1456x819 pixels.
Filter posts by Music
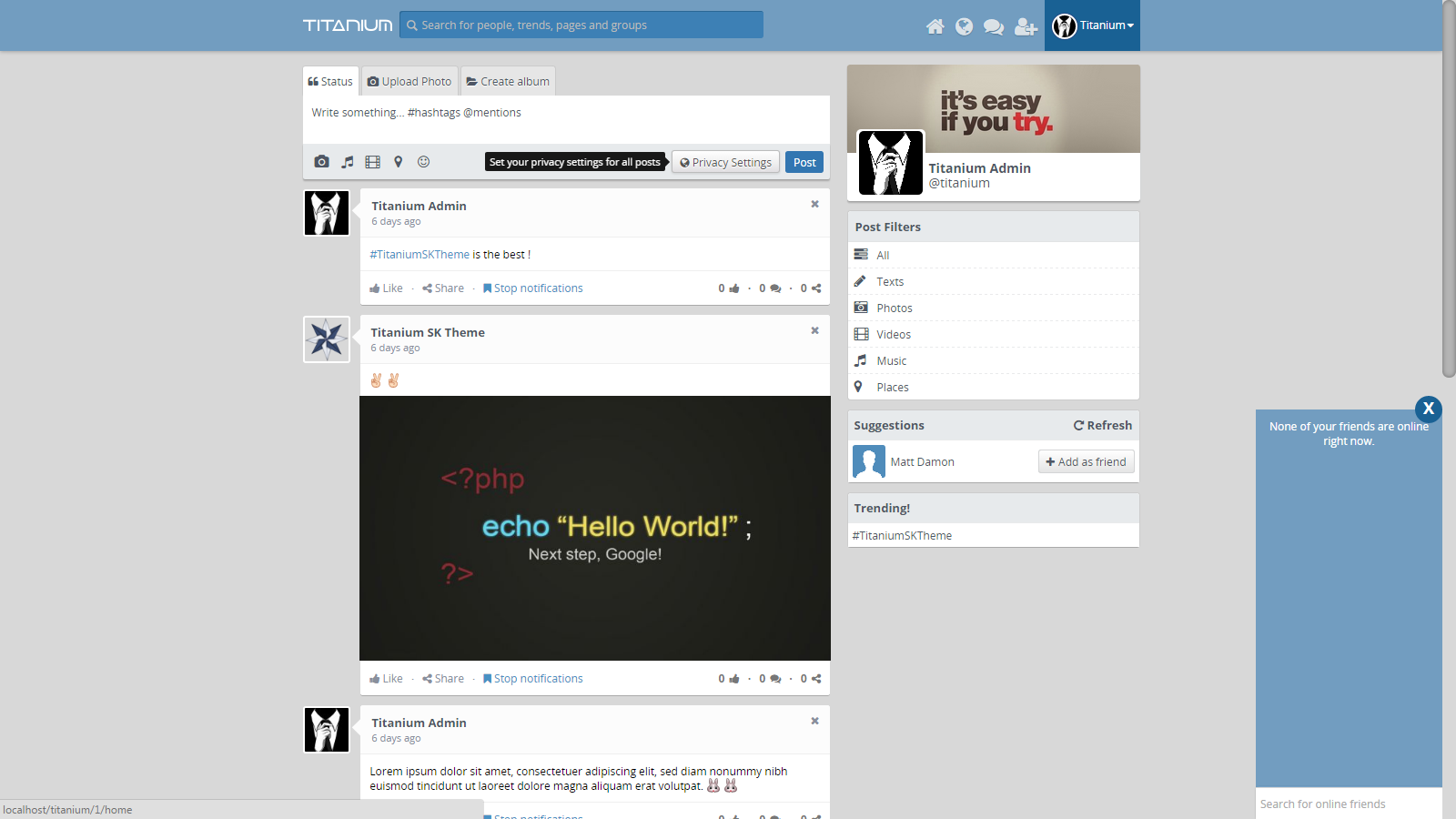click(x=994, y=360)
